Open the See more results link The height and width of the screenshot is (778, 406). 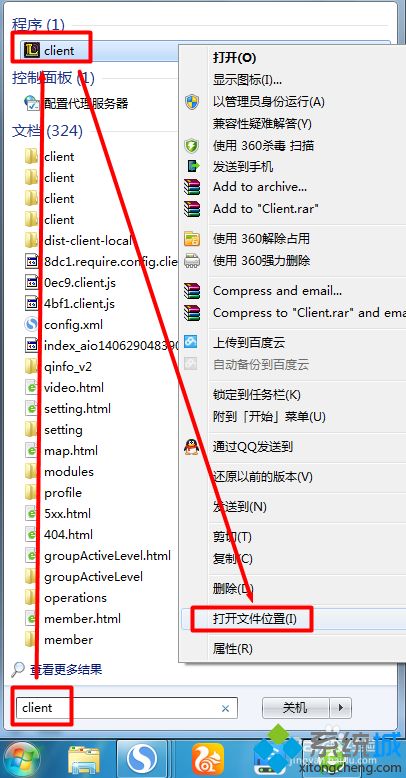tap(66, 669)
